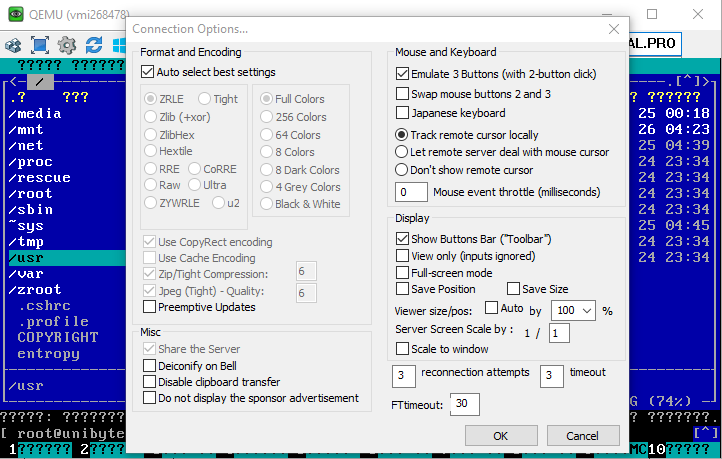Open the viewer size percent dropdown
Image resolution: width=722 pixels, height=459 pixels.
575,311
